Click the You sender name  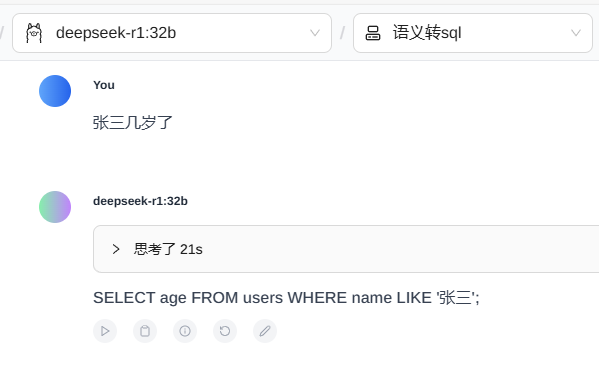(104, 85)
